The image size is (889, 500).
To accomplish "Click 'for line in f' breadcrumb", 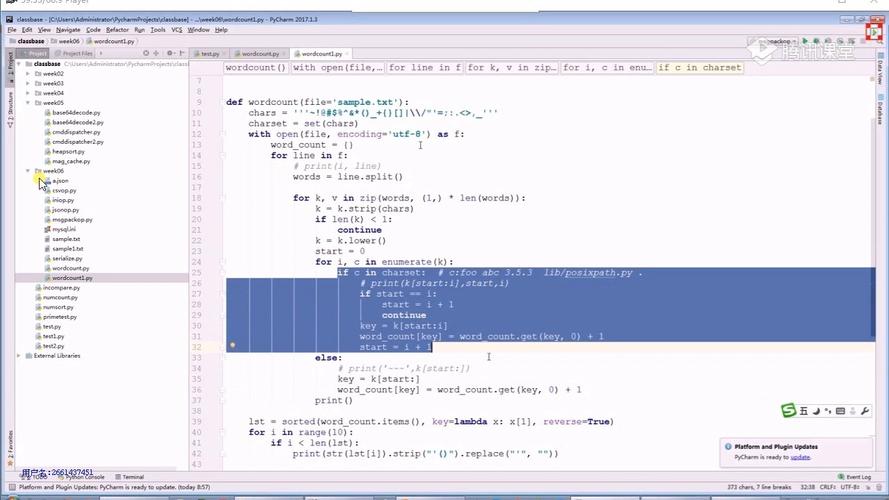I will pyautogui.click(x=425, y=67).
